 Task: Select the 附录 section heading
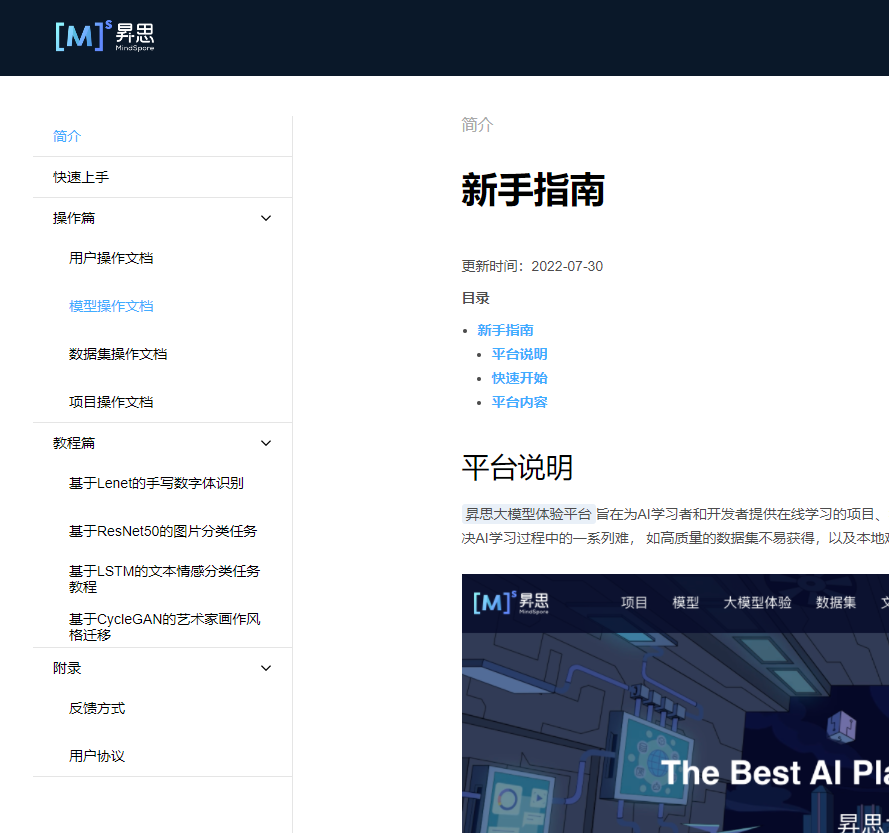(x=67, y=668)
